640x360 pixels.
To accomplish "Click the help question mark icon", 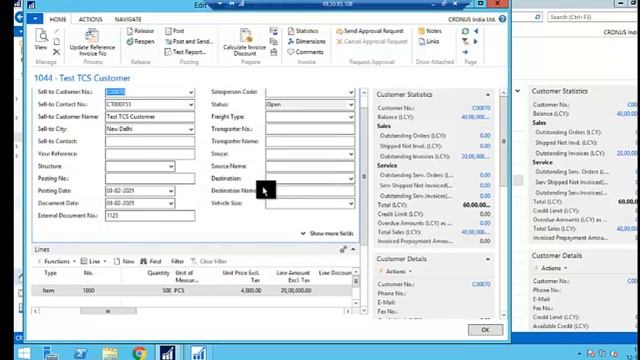I will [502, 19].
